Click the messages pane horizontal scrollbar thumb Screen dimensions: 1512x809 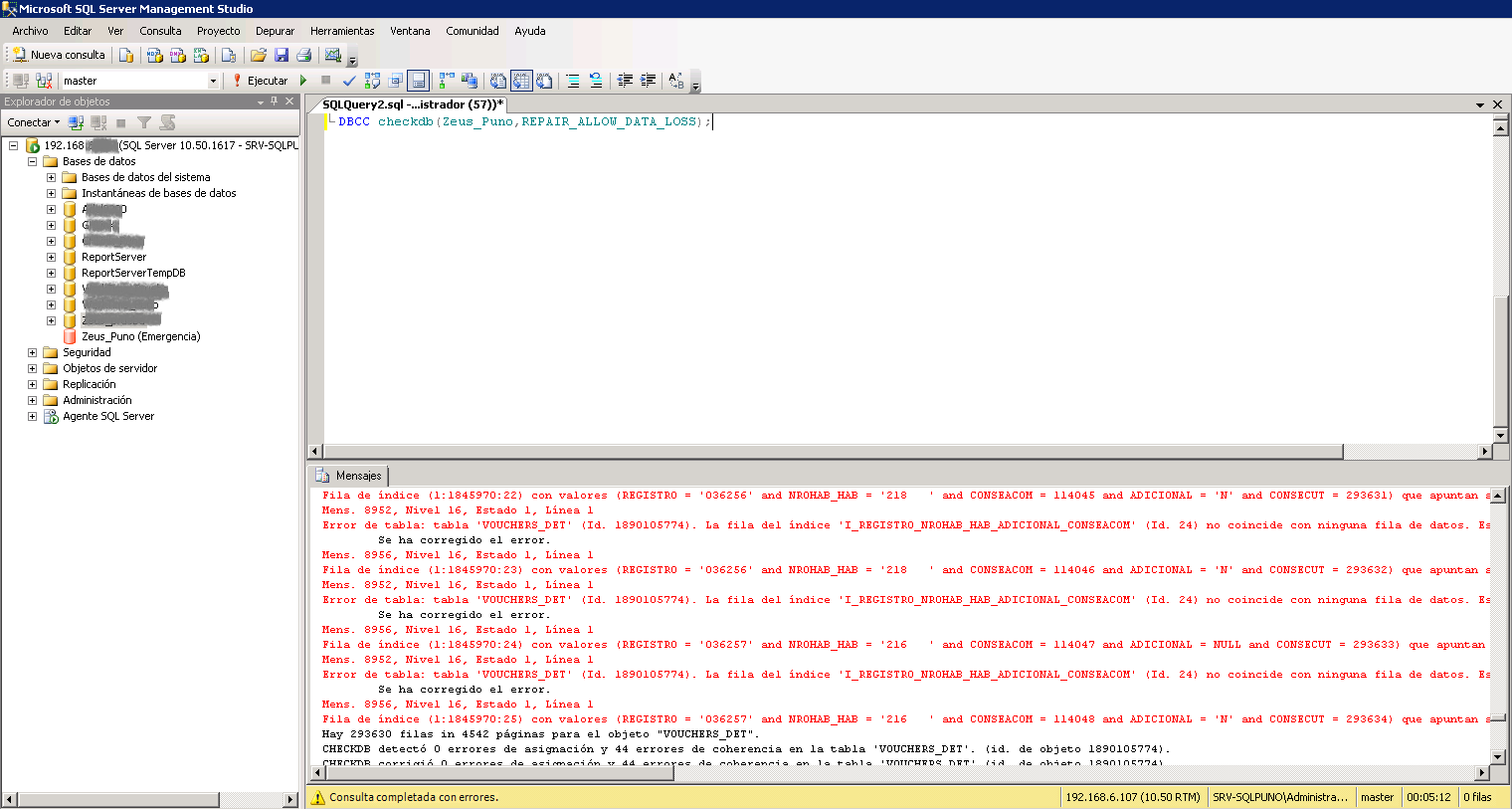[500, 772]
